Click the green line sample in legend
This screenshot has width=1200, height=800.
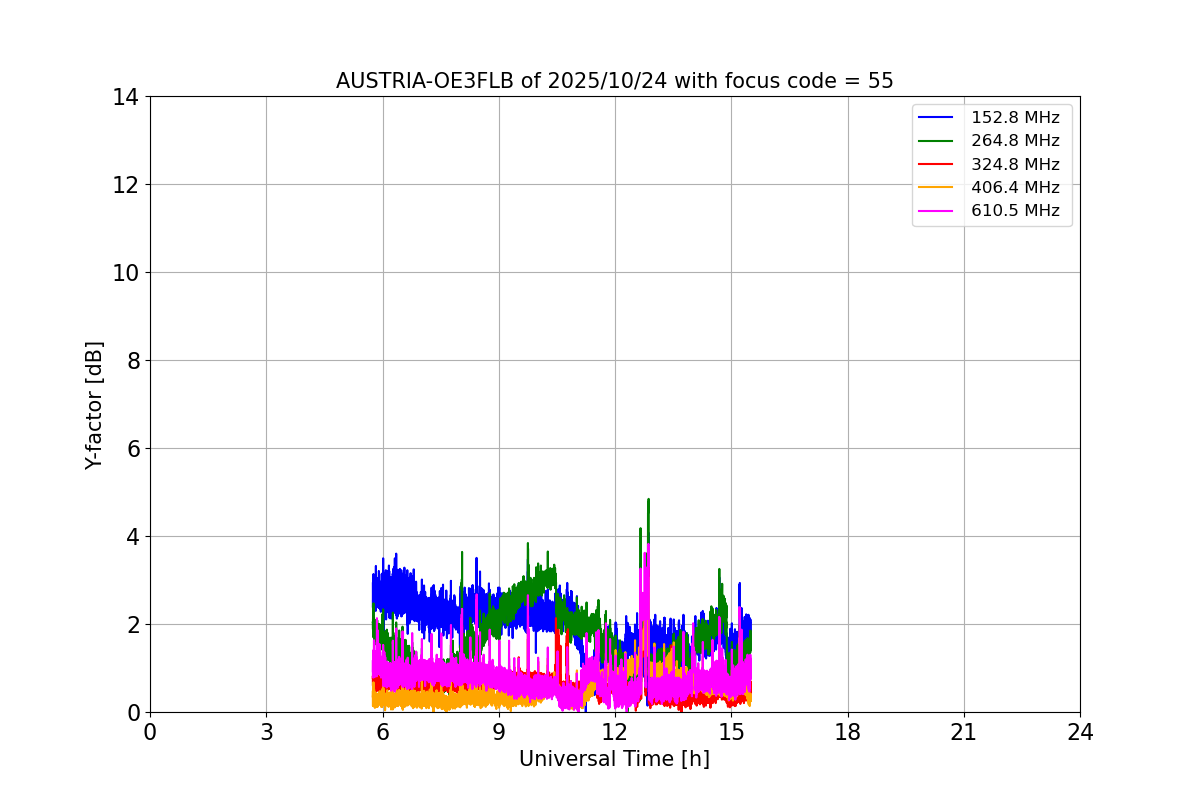[936, 141]
